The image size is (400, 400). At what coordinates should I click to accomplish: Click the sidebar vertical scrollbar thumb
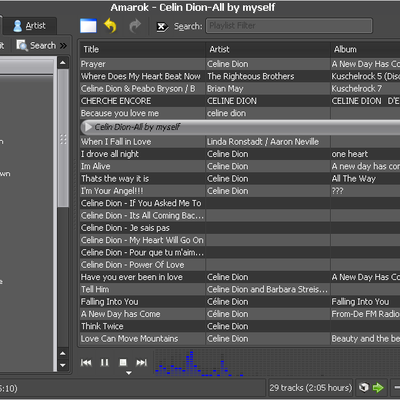(63, 138)
